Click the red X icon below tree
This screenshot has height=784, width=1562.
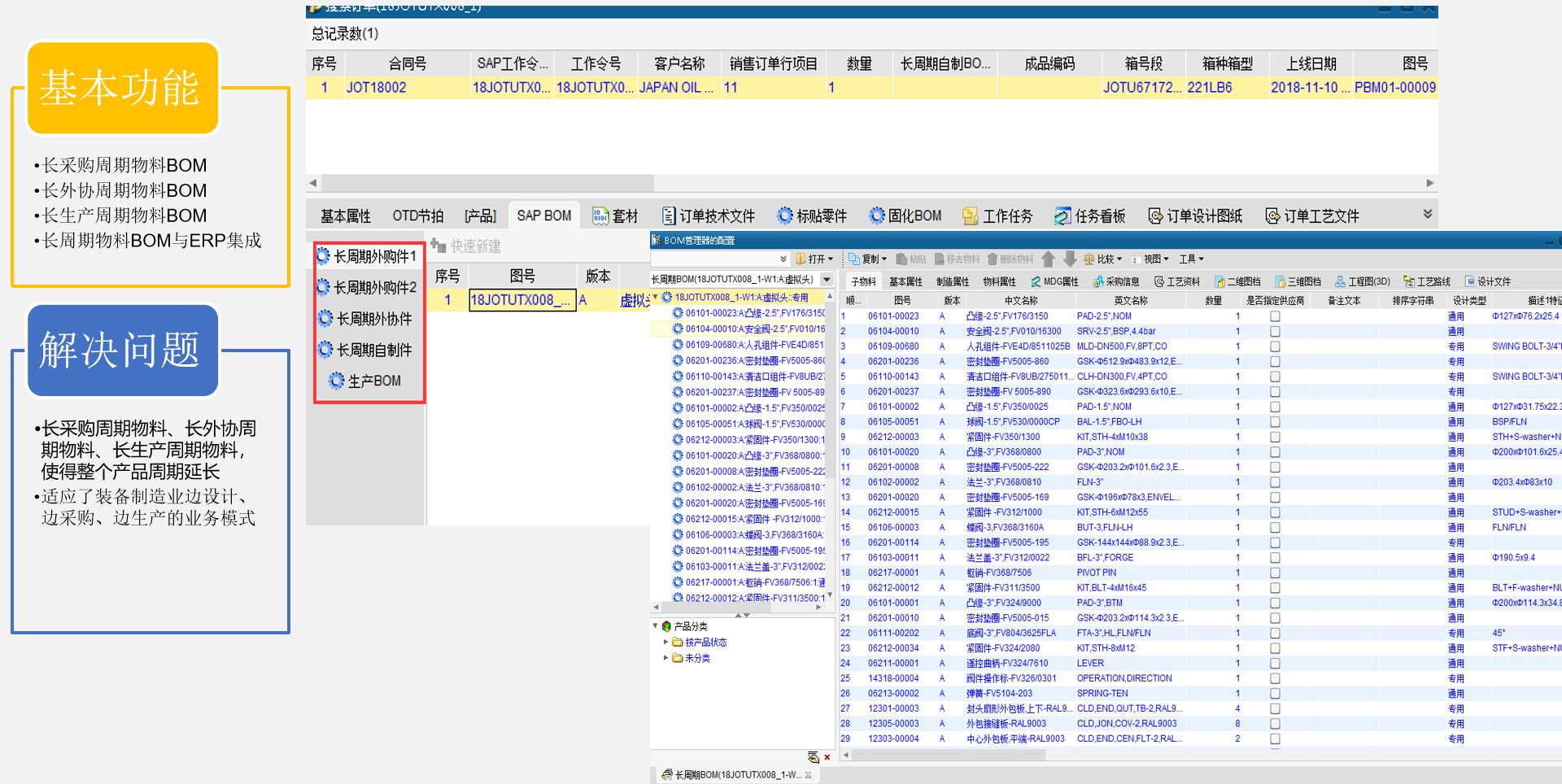click(x=827, y=757)
